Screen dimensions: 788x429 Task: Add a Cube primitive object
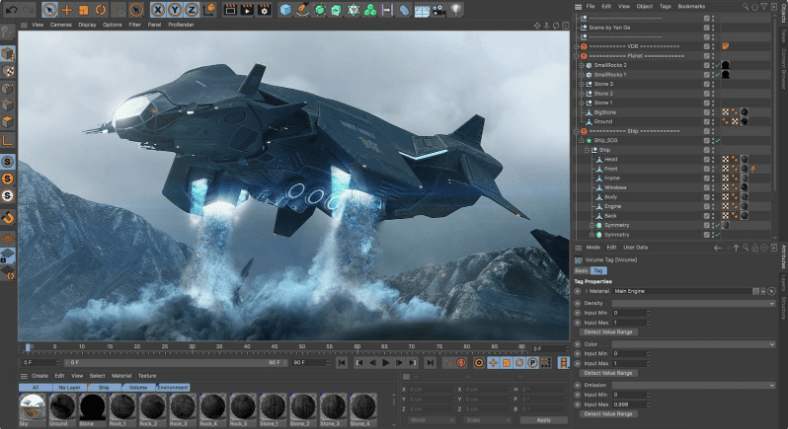pos(285,10)
